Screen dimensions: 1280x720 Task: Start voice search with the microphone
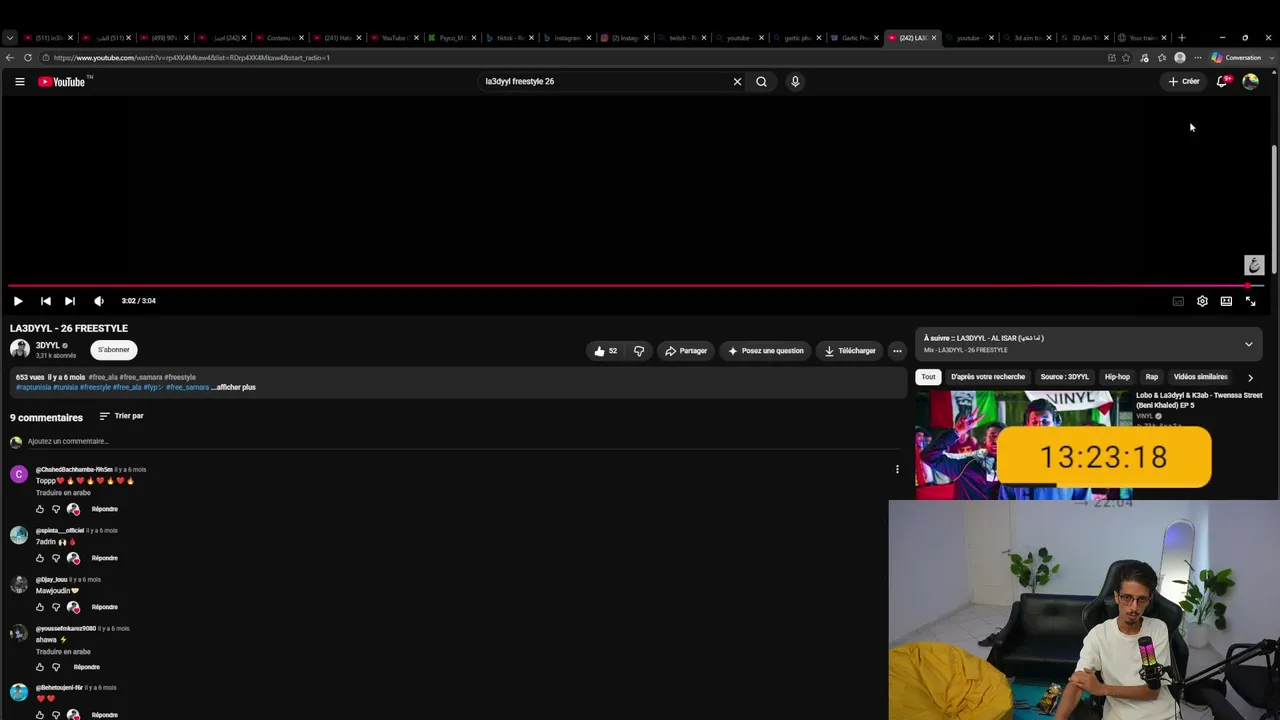(795, 82)
